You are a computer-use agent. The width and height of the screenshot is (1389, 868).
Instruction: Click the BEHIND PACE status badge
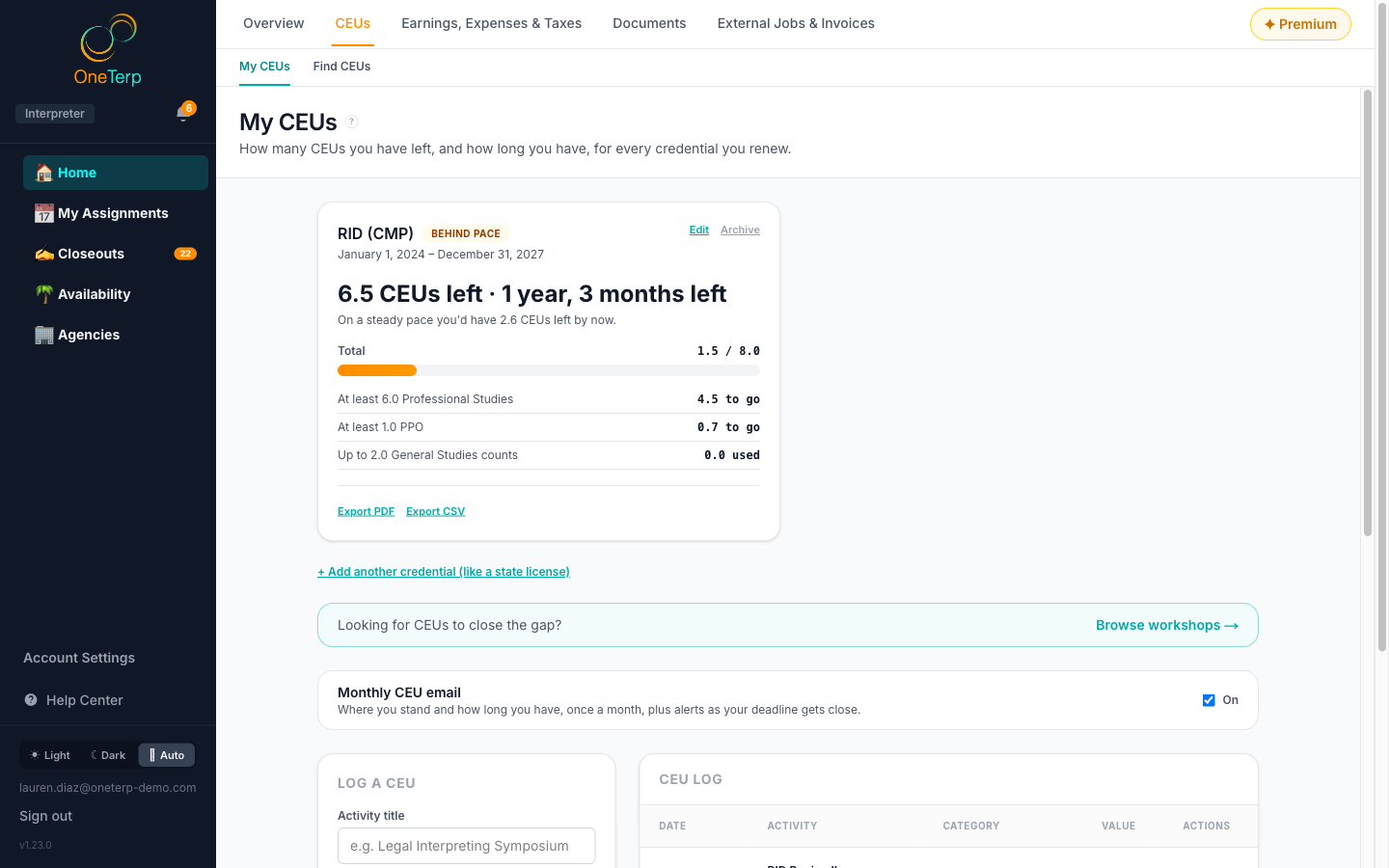tap(466, 233)
